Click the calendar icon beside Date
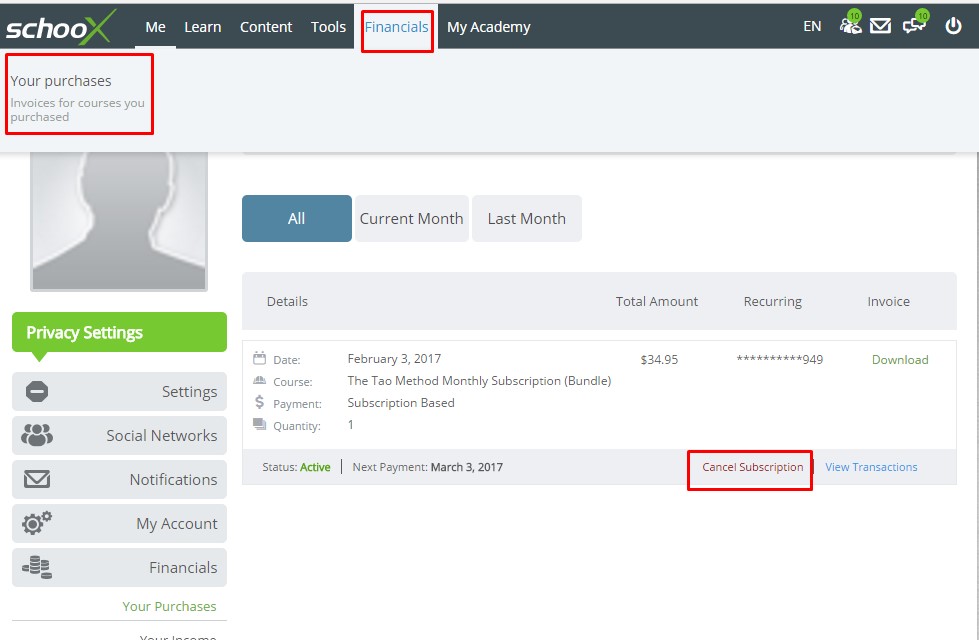Viewport: 979px width, 640px height. click(259, 358)
